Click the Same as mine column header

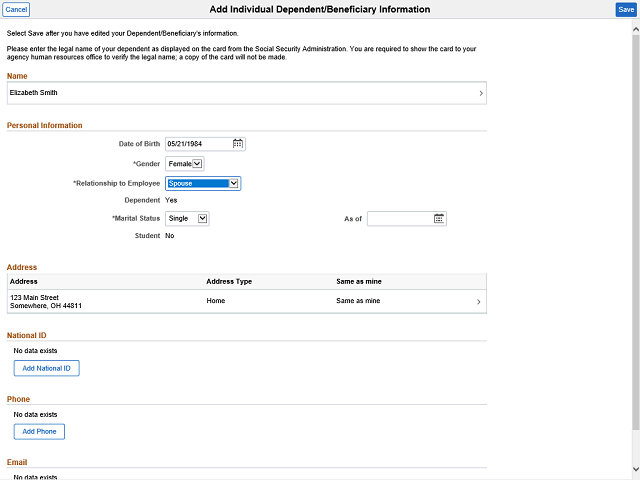(359, 282)
